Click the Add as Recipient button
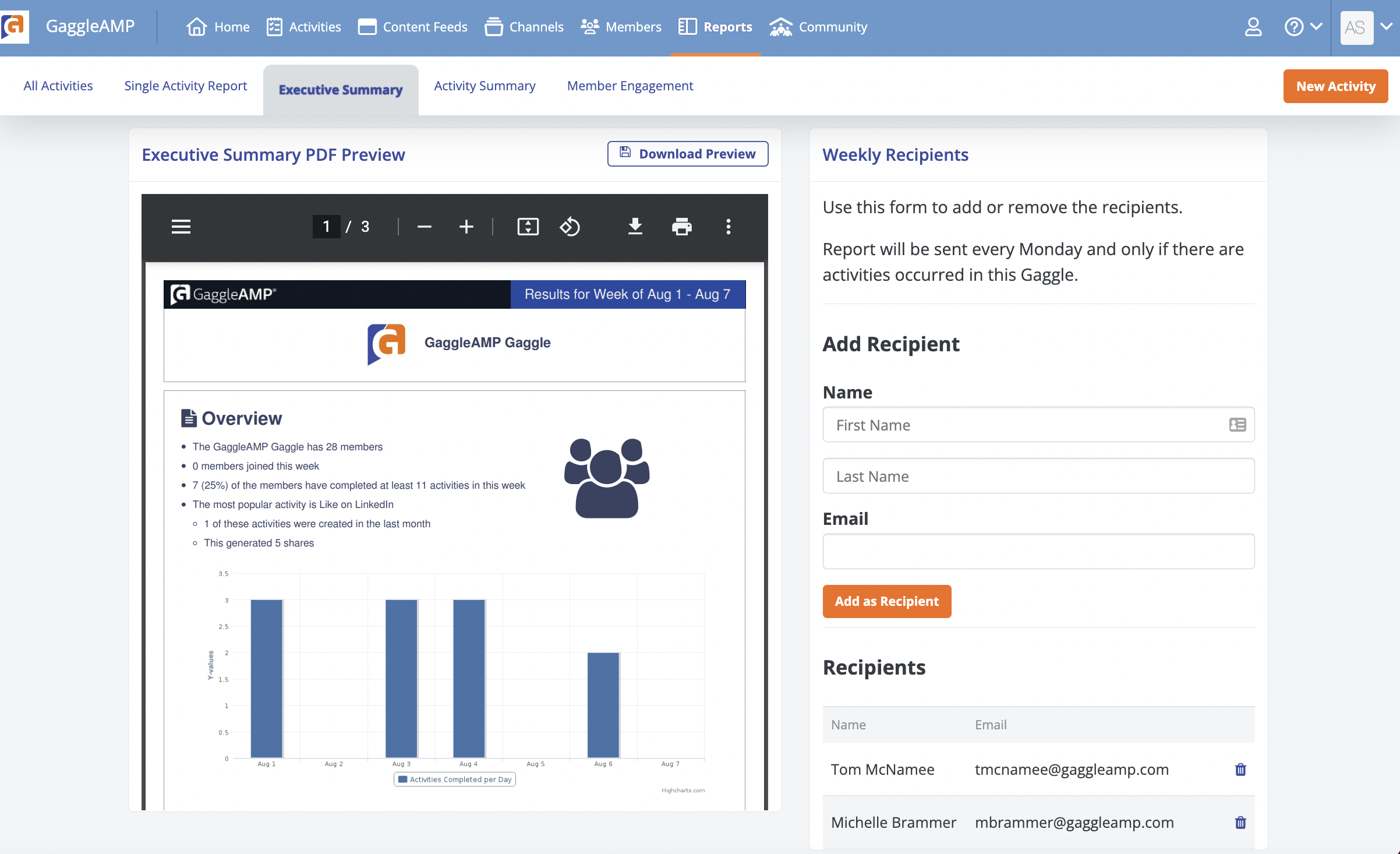 [887, 601]
